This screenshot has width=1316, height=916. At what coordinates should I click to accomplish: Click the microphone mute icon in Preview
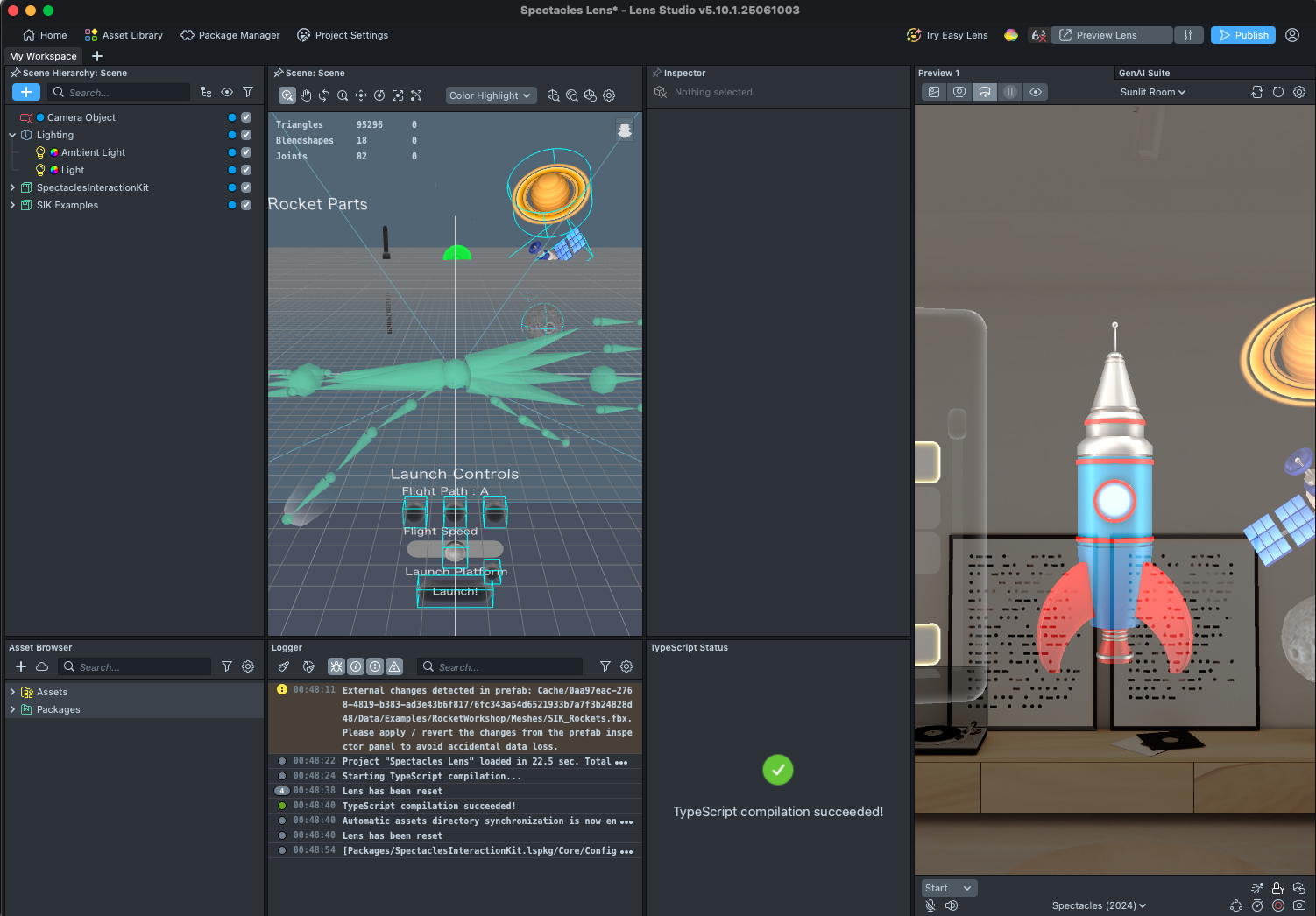(x=930, y=905)
